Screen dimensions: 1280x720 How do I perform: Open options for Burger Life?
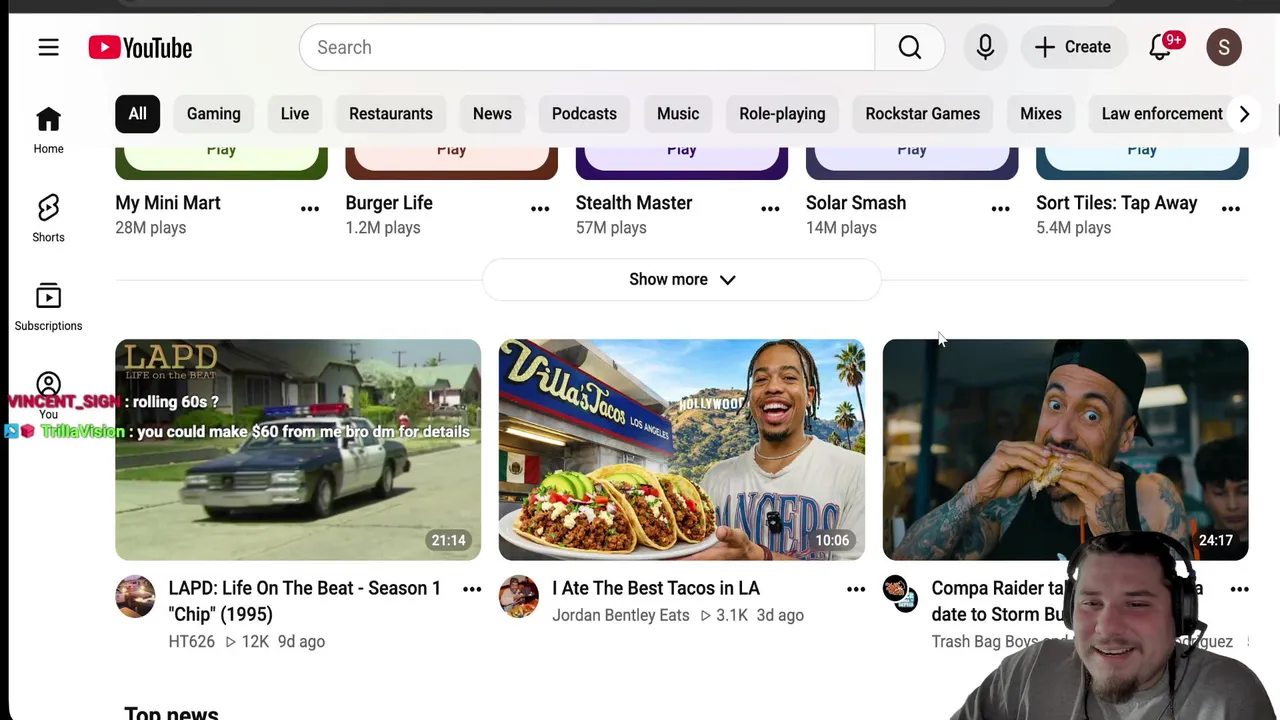(540, 209)
